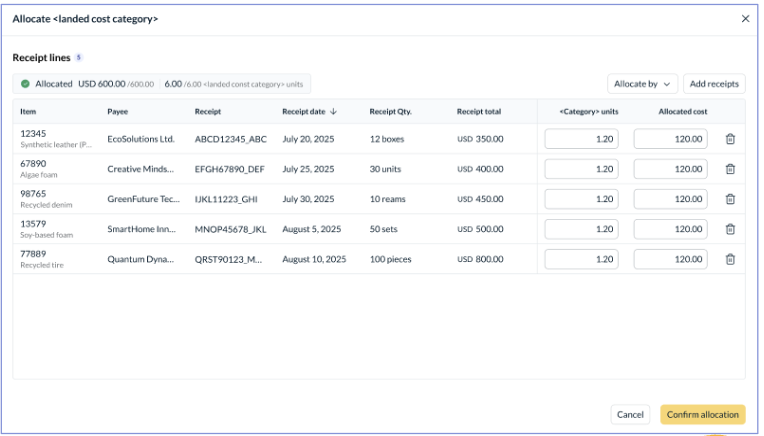Click the date July 30, 2025
The image size is (764, 436).
[x=308, y=199]
